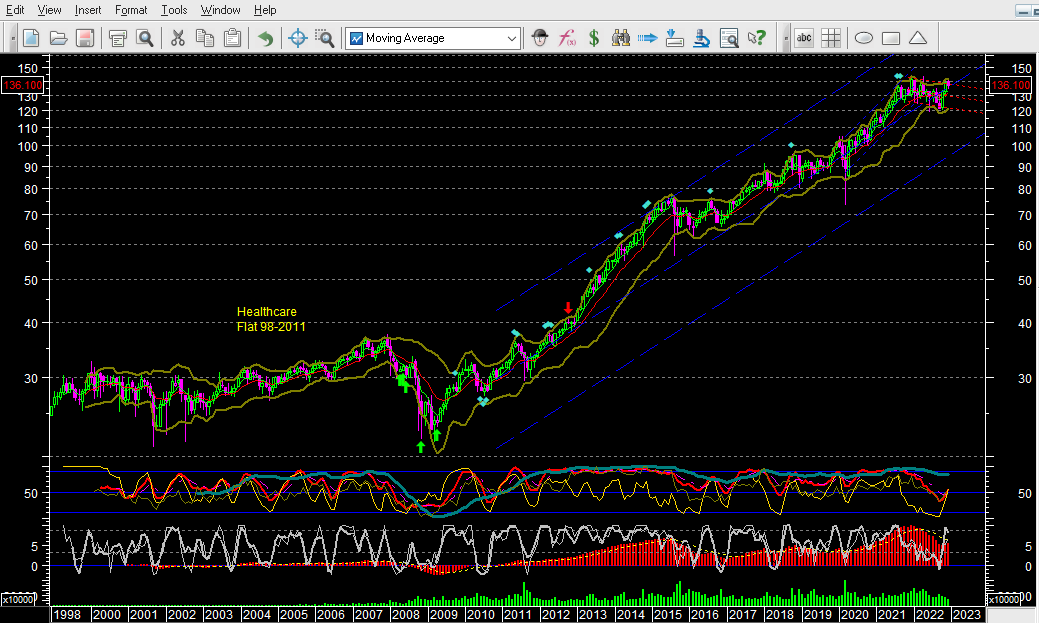The width and height of the screenshot is (1039, 623).
Task: Toggle the chart grid button
Action: (831, 38)
